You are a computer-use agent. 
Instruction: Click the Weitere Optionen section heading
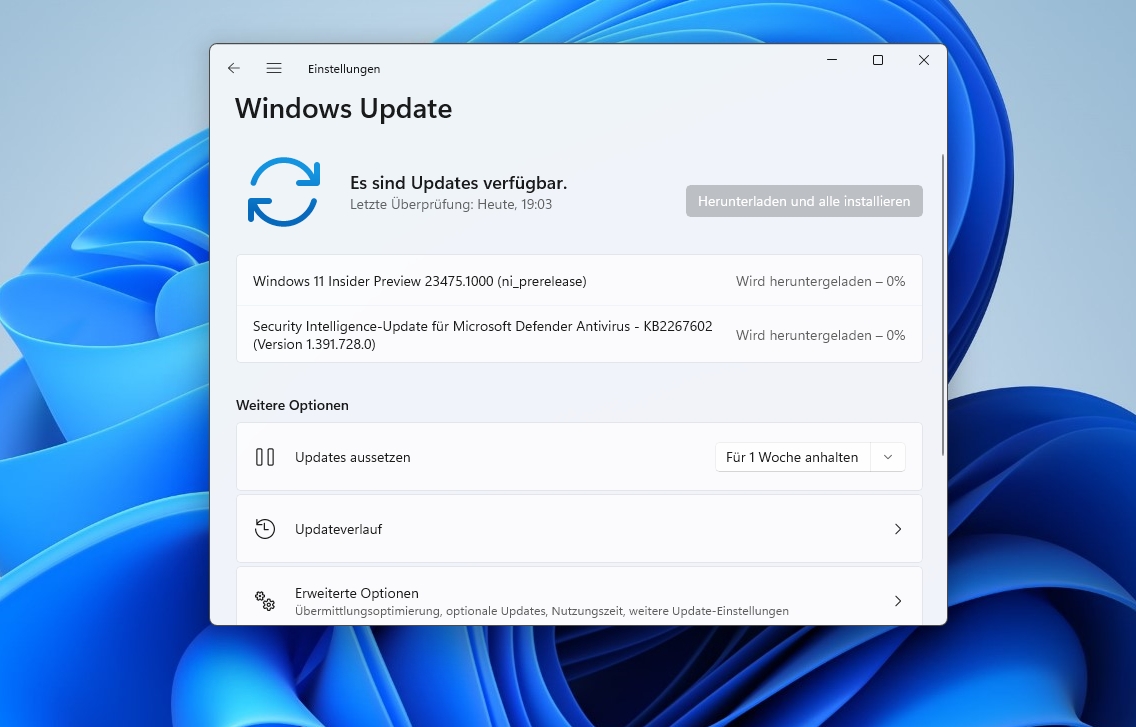(x=292, y=405)
